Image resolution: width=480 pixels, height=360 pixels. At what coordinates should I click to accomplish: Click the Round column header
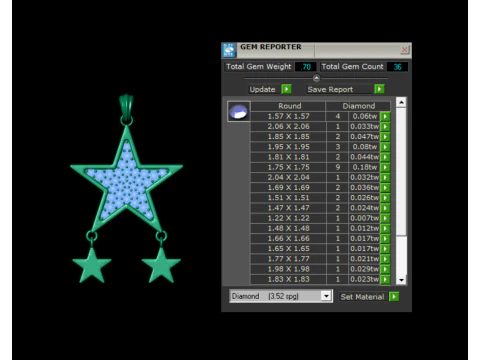pyautogui.click(x=289, y=106)
